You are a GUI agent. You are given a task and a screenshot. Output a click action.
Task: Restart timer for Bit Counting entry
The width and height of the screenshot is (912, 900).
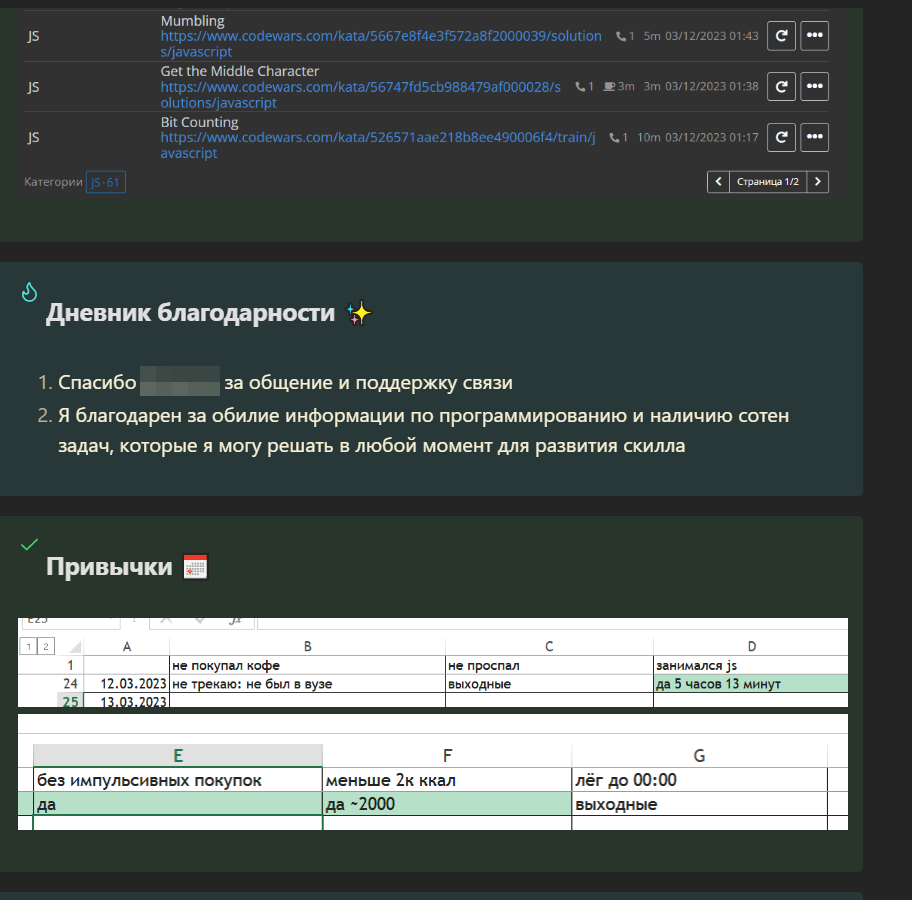point(781,137)
